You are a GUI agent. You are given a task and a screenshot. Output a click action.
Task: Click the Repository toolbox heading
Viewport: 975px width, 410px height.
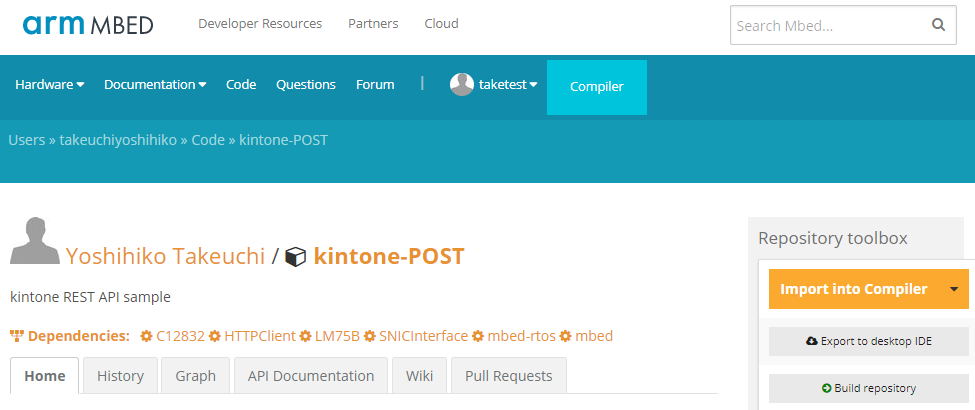(833, 238)
